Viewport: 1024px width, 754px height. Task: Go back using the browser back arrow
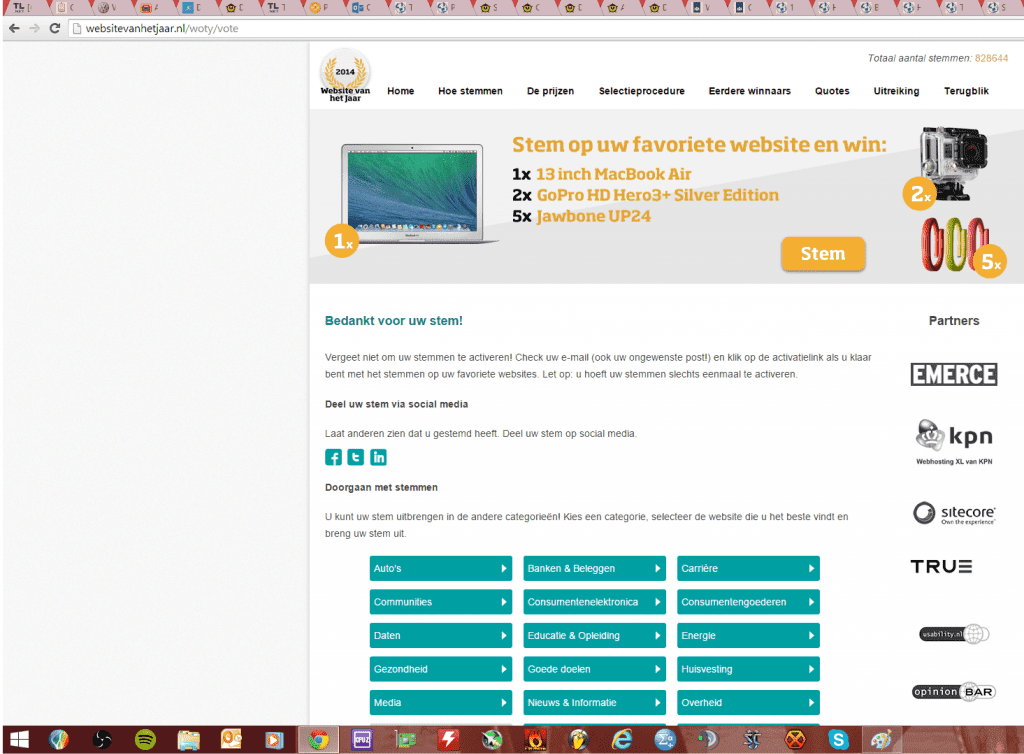(x=14, y=28)
